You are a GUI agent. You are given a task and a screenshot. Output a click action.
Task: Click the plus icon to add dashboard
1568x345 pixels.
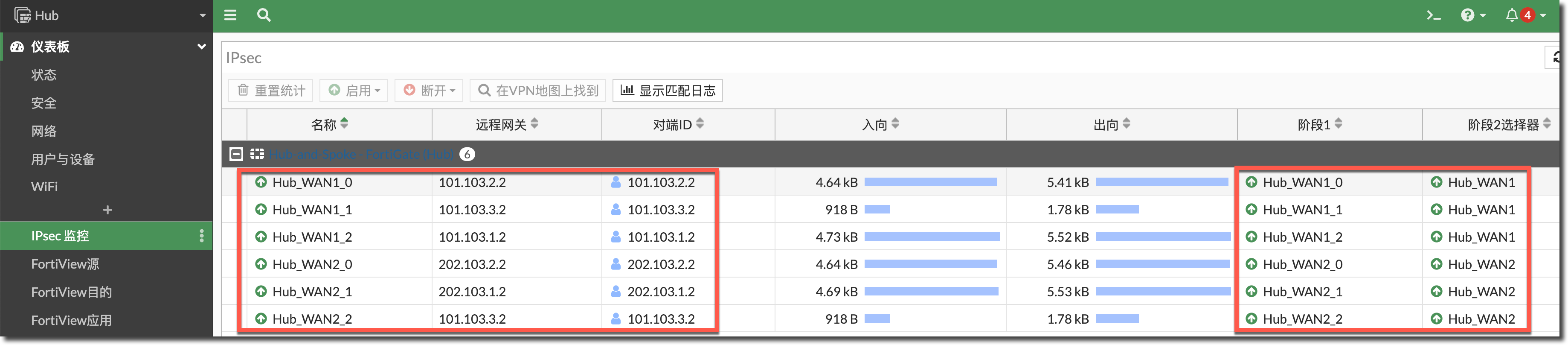(107, 211)
